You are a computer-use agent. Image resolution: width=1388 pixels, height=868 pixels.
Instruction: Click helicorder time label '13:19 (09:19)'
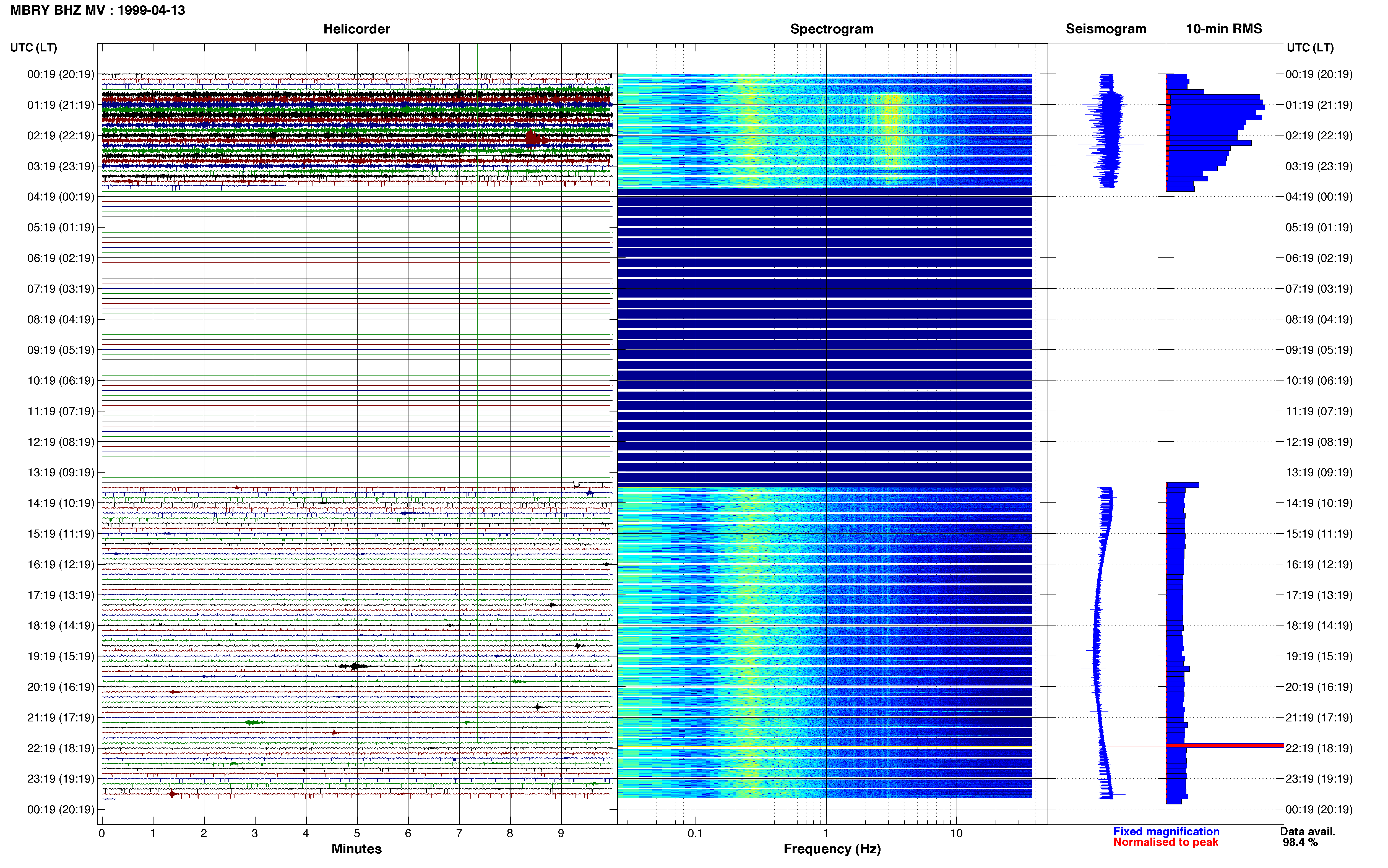pyautogui.click(x=60, y=473)
